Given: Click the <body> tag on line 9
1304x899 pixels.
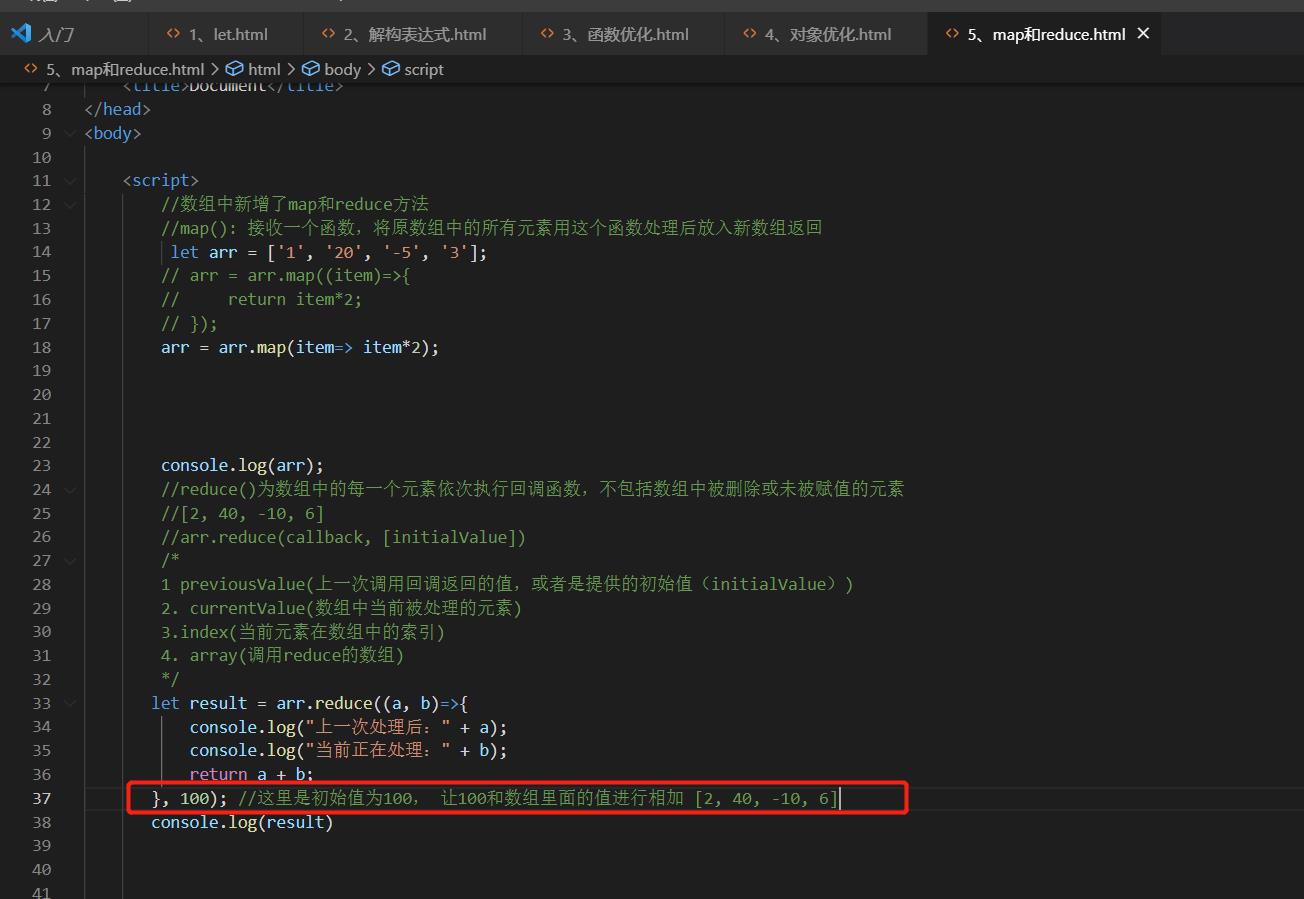Looking at the screenshot, I should coord(113,133).
